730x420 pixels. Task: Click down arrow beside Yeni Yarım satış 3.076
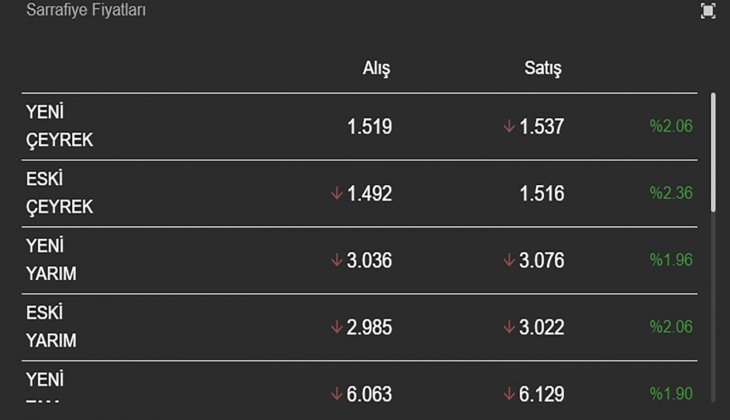click(509, 261)
